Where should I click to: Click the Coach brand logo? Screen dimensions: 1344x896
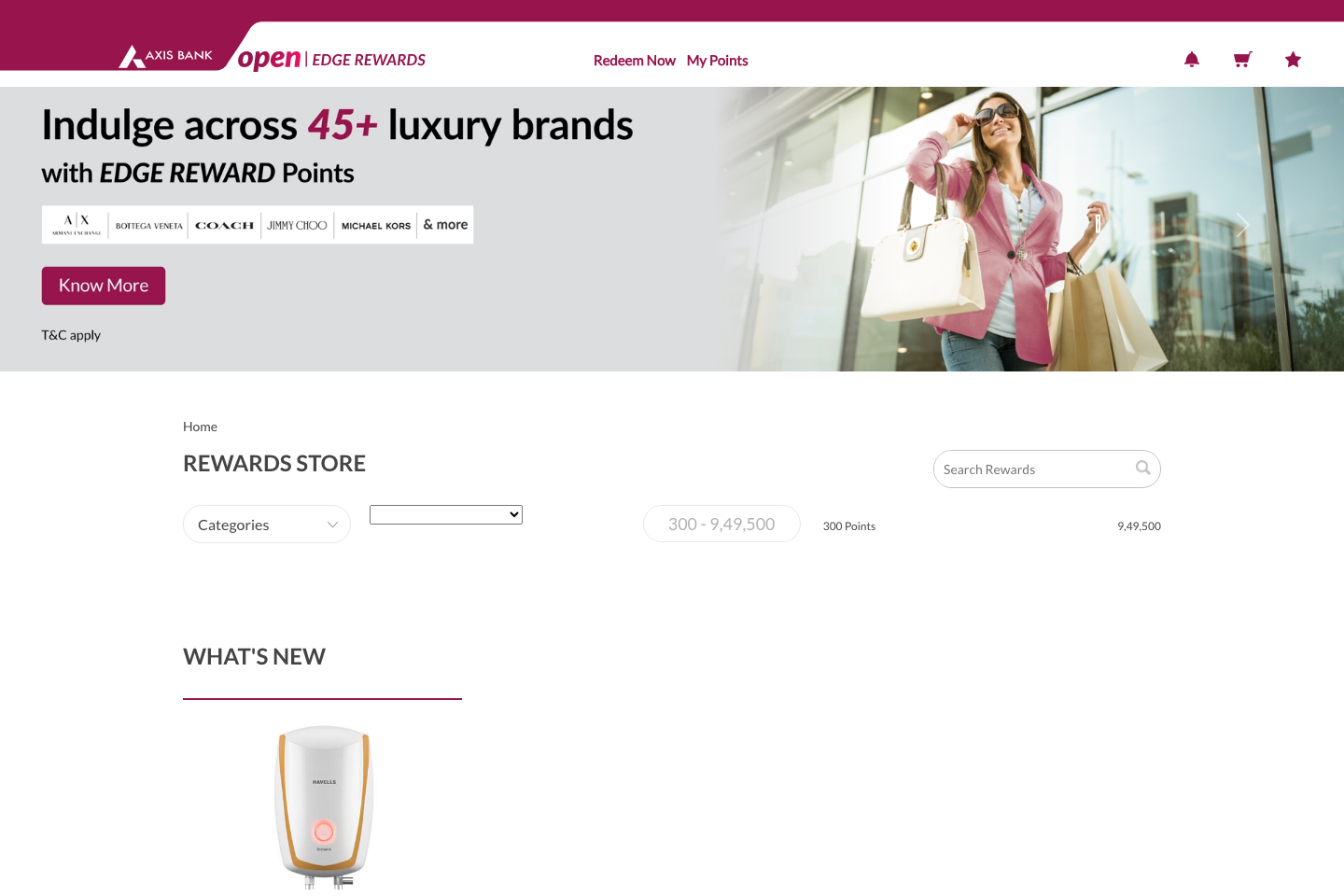tap(224, 225)
